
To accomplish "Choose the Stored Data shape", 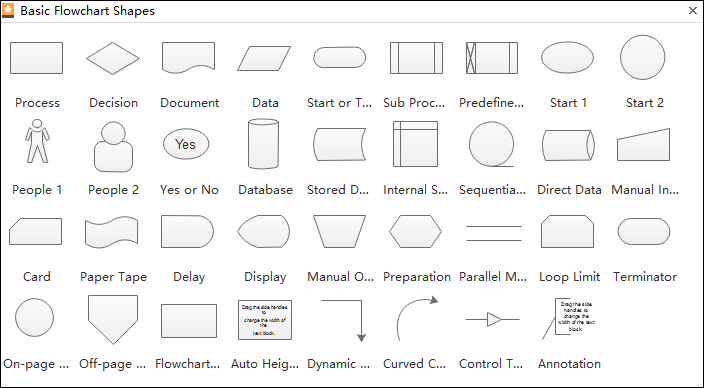I will pyautogui.click(x=339, y=144).
